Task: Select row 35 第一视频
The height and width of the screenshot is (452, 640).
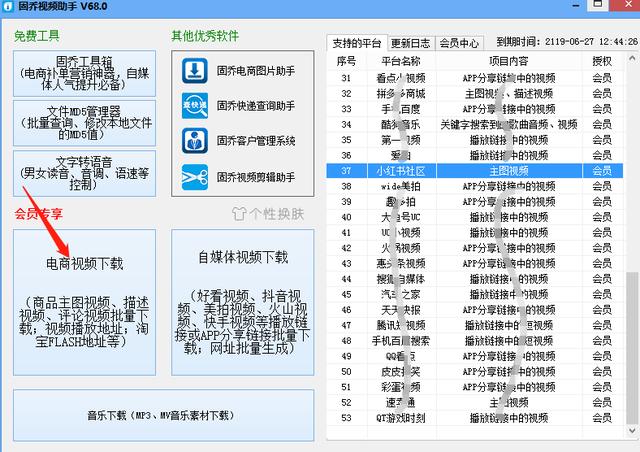Action: [475, 140]
